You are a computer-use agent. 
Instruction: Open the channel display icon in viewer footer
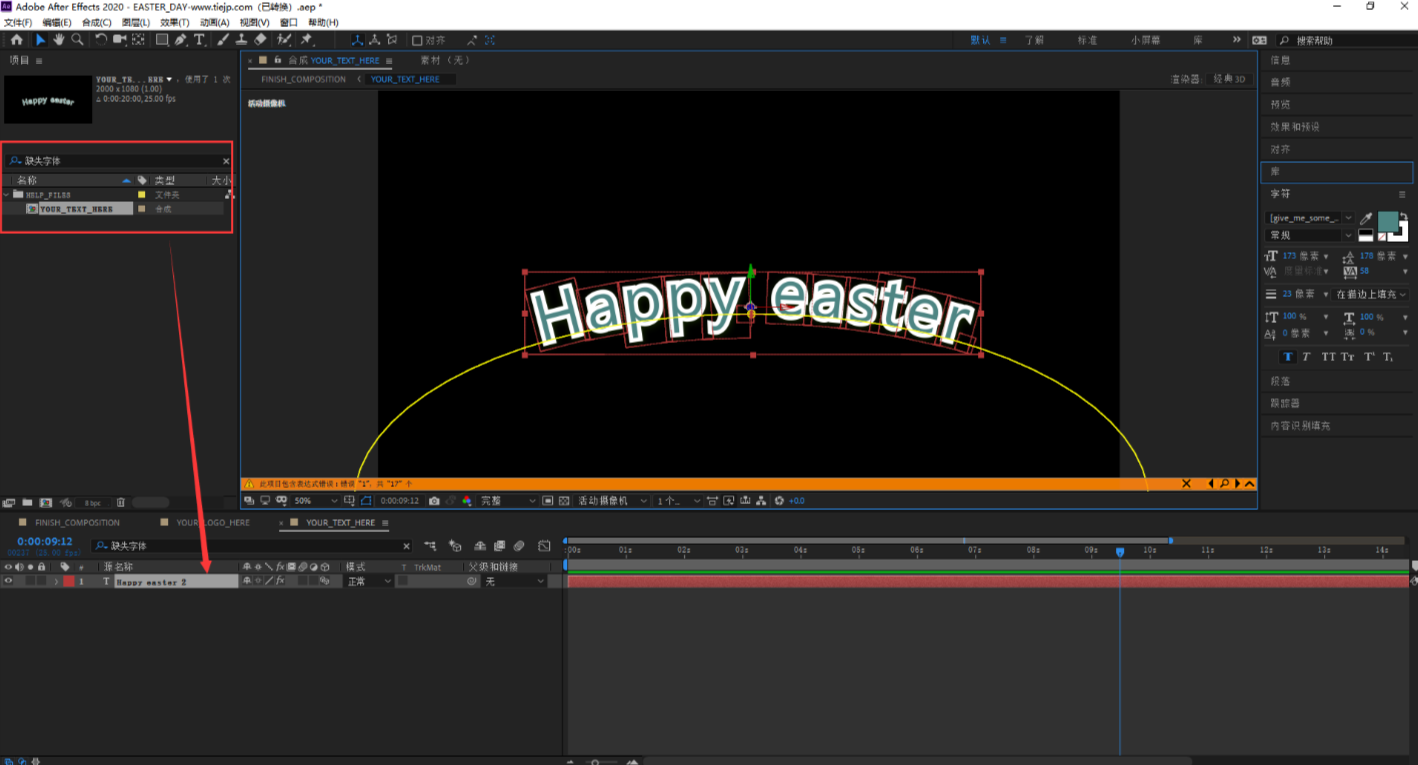(x=467, y=500)
